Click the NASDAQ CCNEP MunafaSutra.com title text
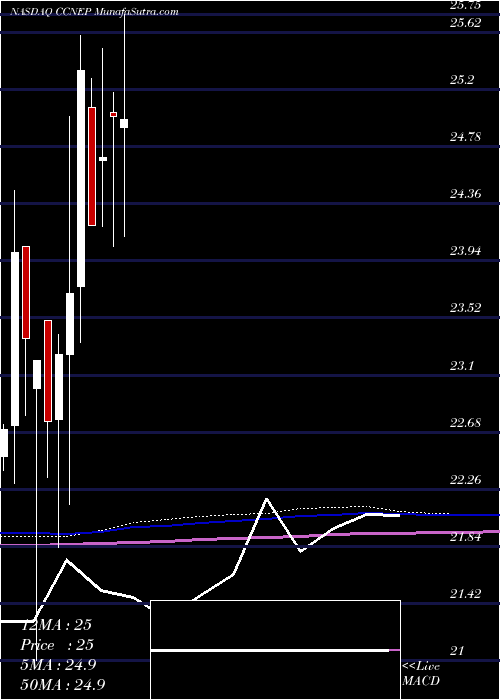Viewport: 500px width, 700px height. [93, 12]
